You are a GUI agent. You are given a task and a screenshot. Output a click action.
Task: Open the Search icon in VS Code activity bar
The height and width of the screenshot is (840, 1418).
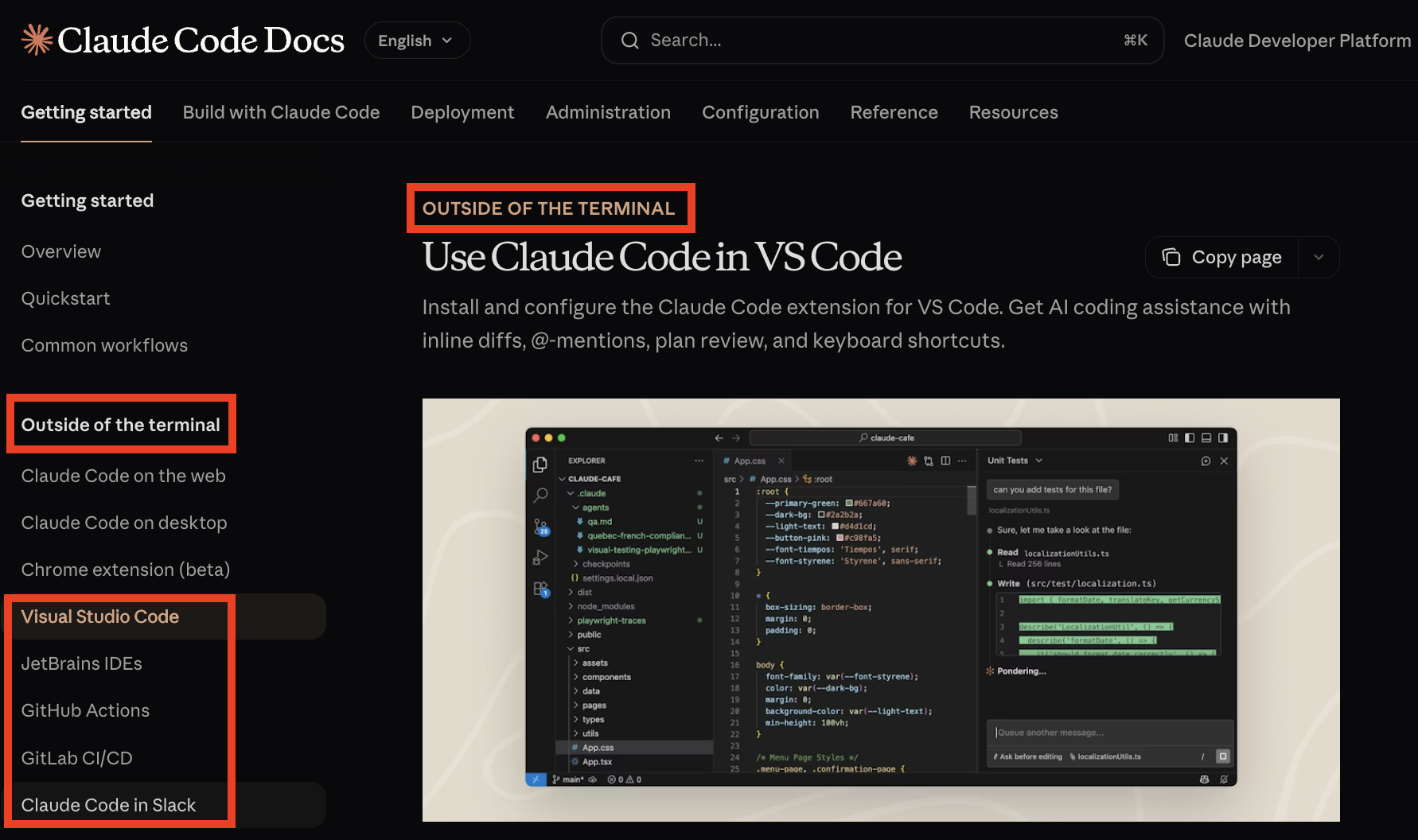540,495
